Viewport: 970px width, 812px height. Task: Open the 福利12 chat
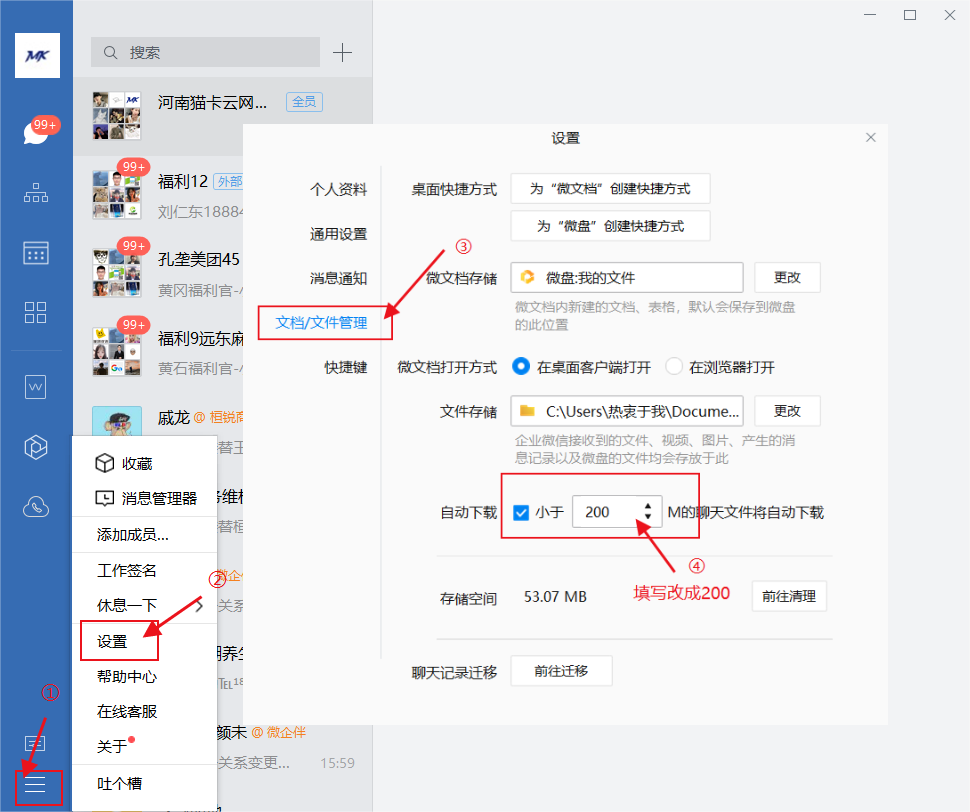pos(158,195)
